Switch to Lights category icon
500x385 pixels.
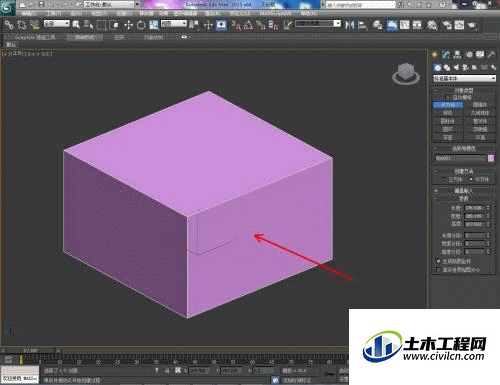click(x=456, y=68)
